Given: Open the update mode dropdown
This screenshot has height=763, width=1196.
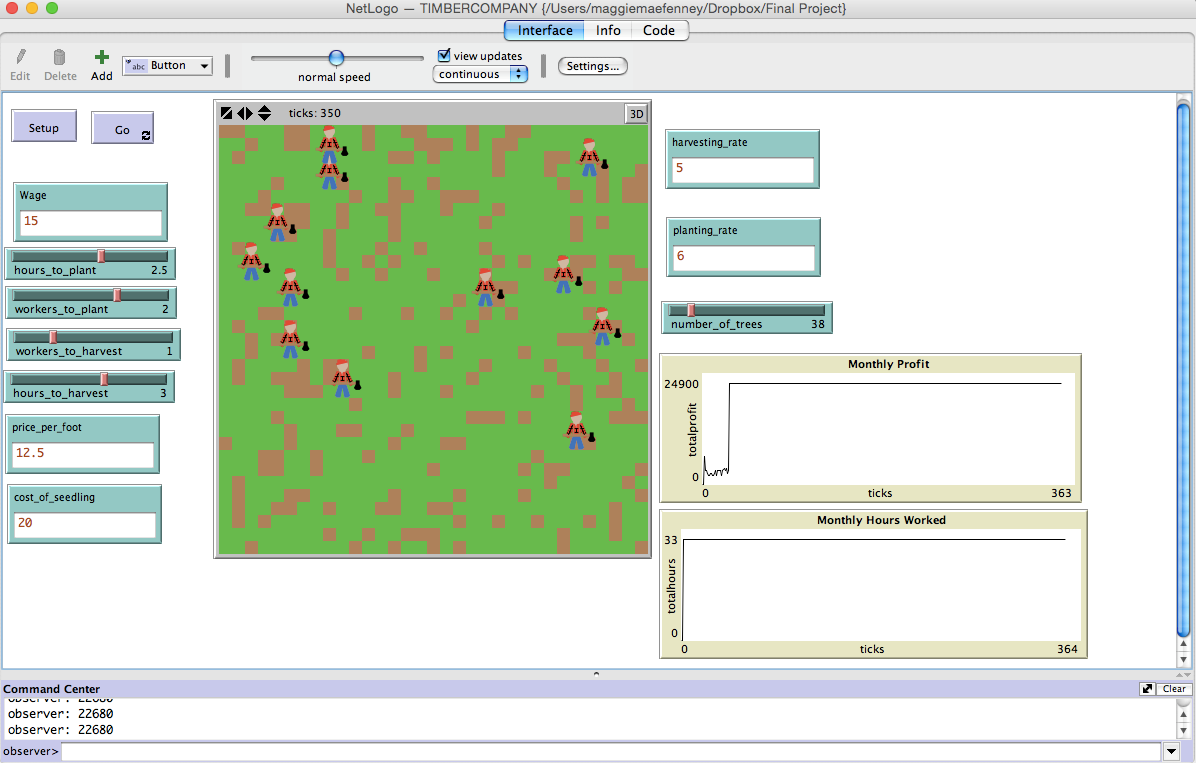Looking at the screenshot, I should (x=518, y=73).
